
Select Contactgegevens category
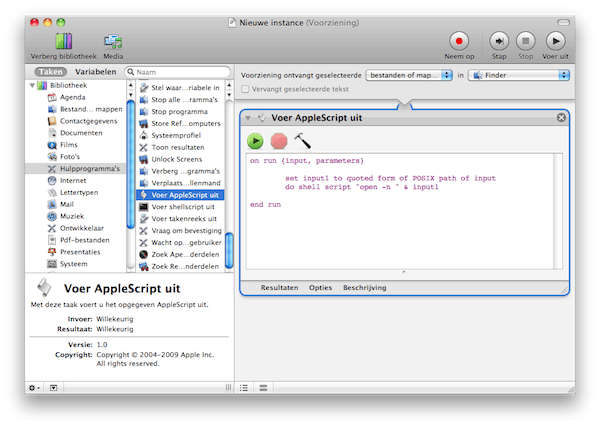click(82, 121)
